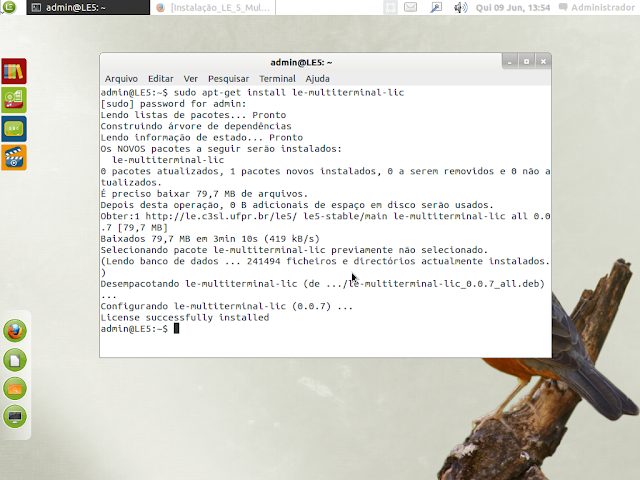Click the 'Depois desta operação, 0 B adicionais' line
Image resolution: width=640 pixels, height=480 pixels.
coord(297,205)
